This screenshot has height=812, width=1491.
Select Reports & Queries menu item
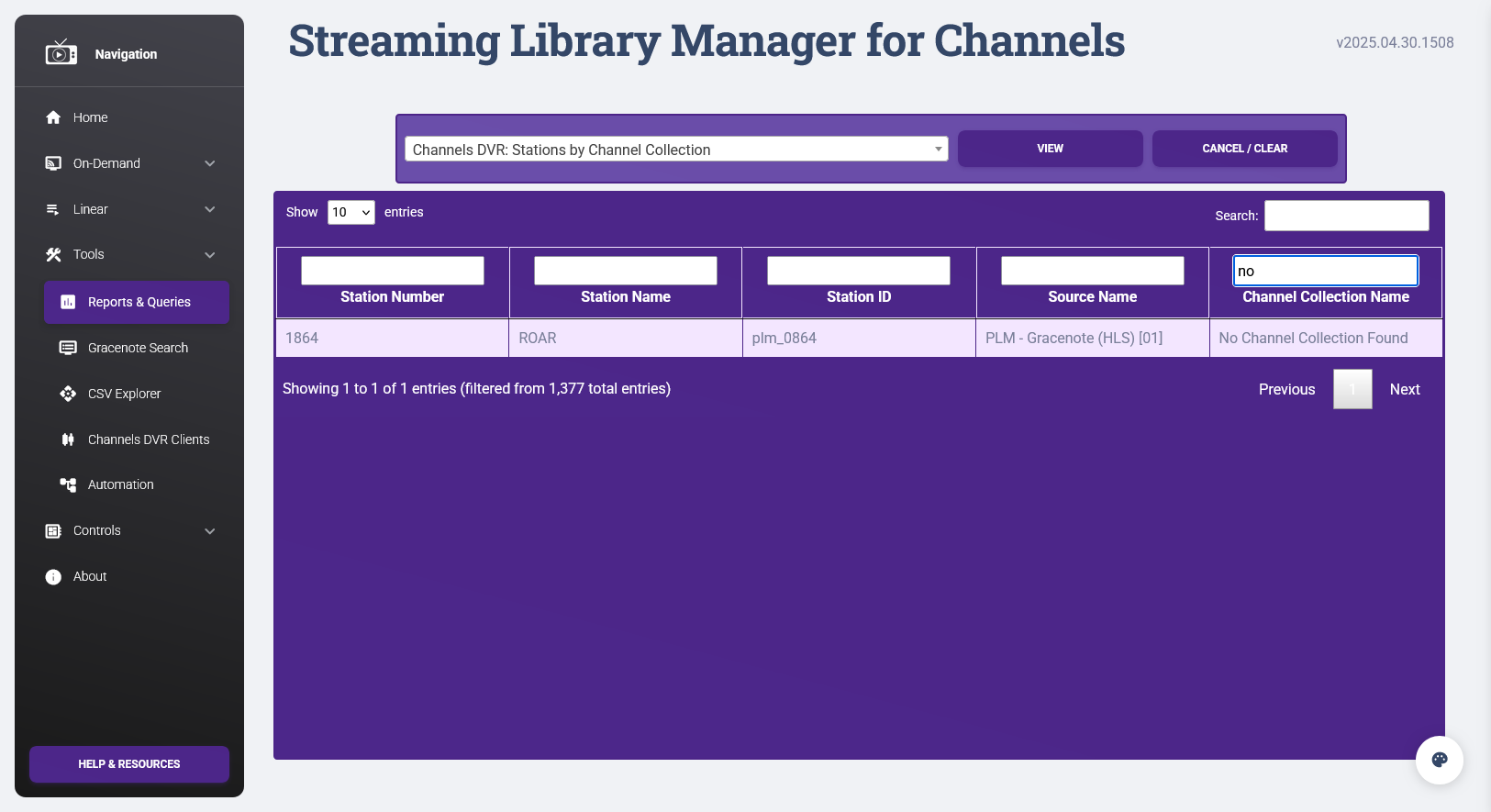pos(137,302)
